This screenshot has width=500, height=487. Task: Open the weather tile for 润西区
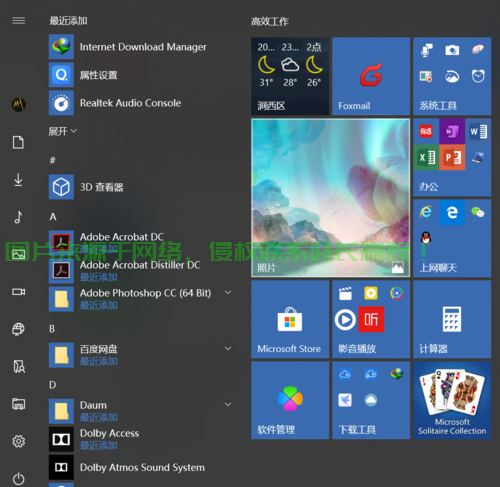point(290,76)
